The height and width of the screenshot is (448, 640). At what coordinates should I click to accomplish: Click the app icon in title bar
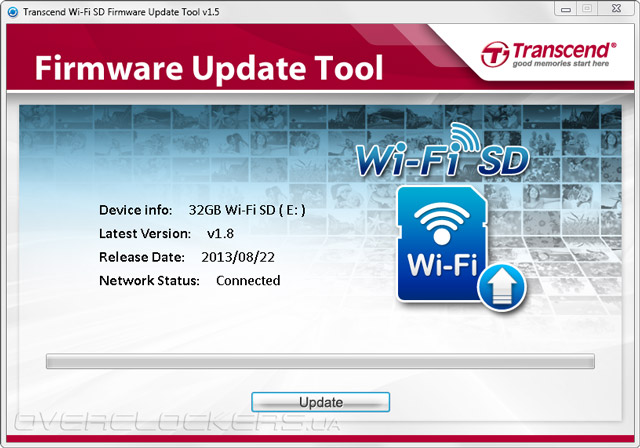(13, 12)
